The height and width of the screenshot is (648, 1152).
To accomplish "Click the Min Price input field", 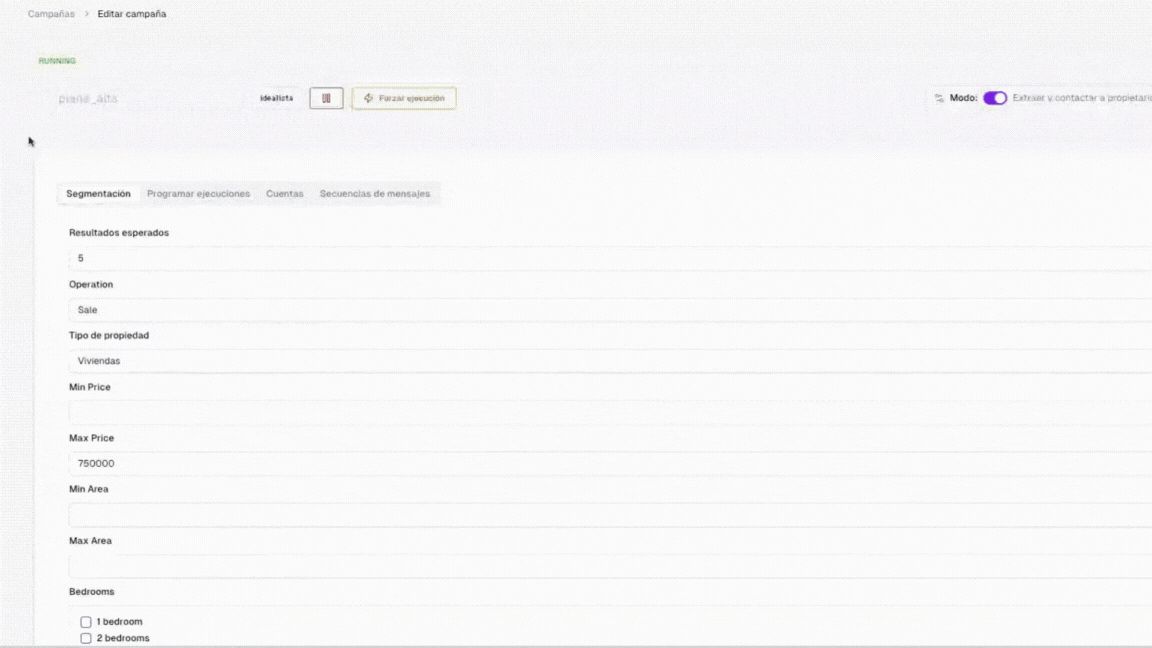I will click(600, 412).
